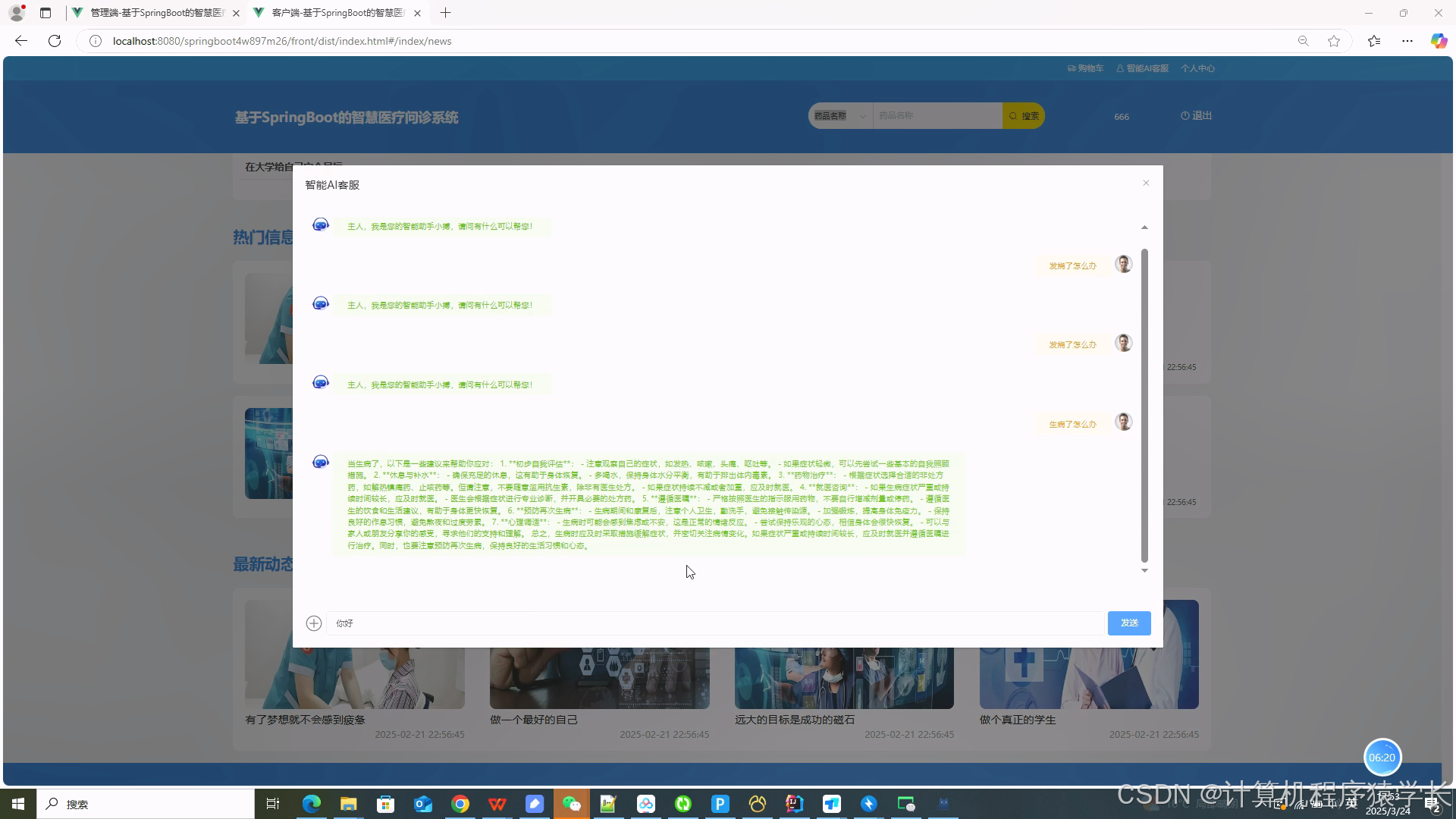The width and height of the screenshot is (1456, 819).
Task: Open the 药品名称 search type dropdown
Action: 840,116
